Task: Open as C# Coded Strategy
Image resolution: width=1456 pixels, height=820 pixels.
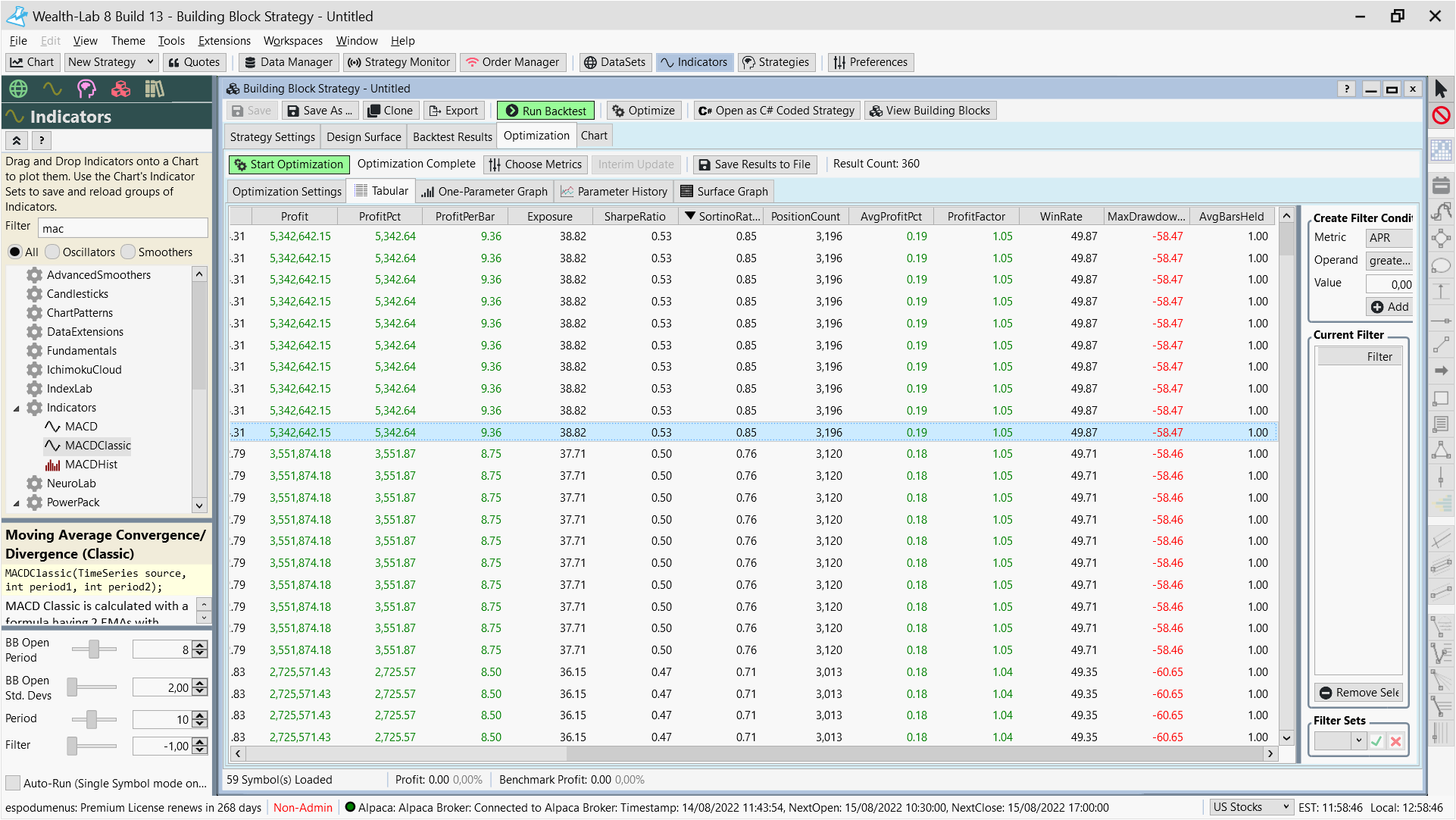Action: 776,111
